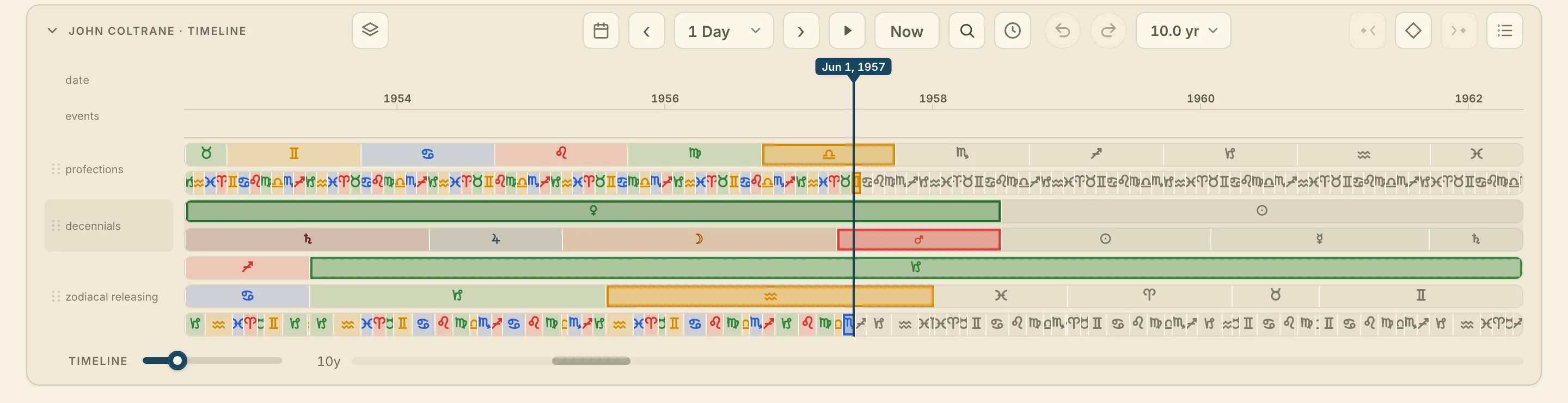This screenshot has width=1568, height=403.
Task: Click the diamond marker button
Action: coord(1413,30)
